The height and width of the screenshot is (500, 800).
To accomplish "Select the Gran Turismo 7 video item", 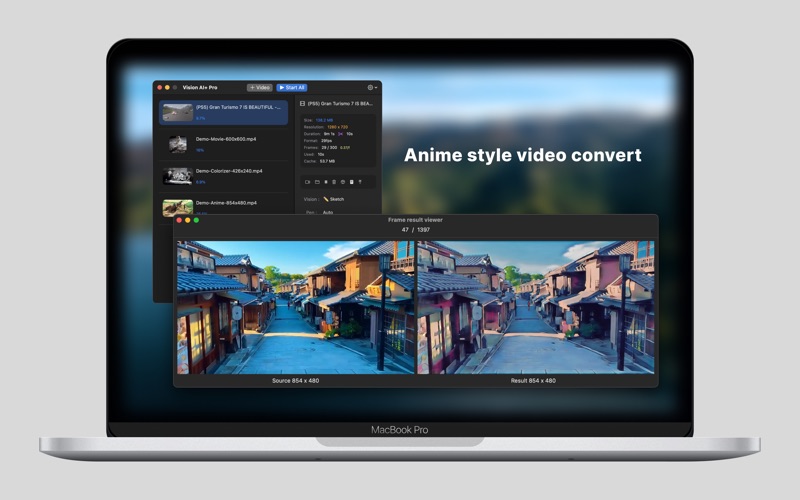I will pyautogui.click(x=223, y=112).
